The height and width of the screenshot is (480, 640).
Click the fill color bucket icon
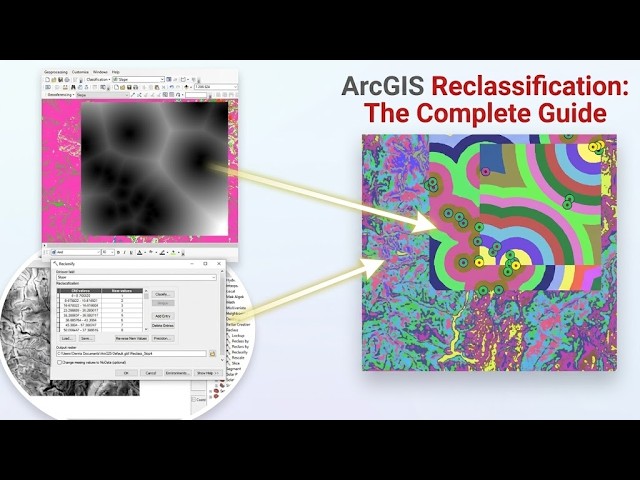click(151, 252)
